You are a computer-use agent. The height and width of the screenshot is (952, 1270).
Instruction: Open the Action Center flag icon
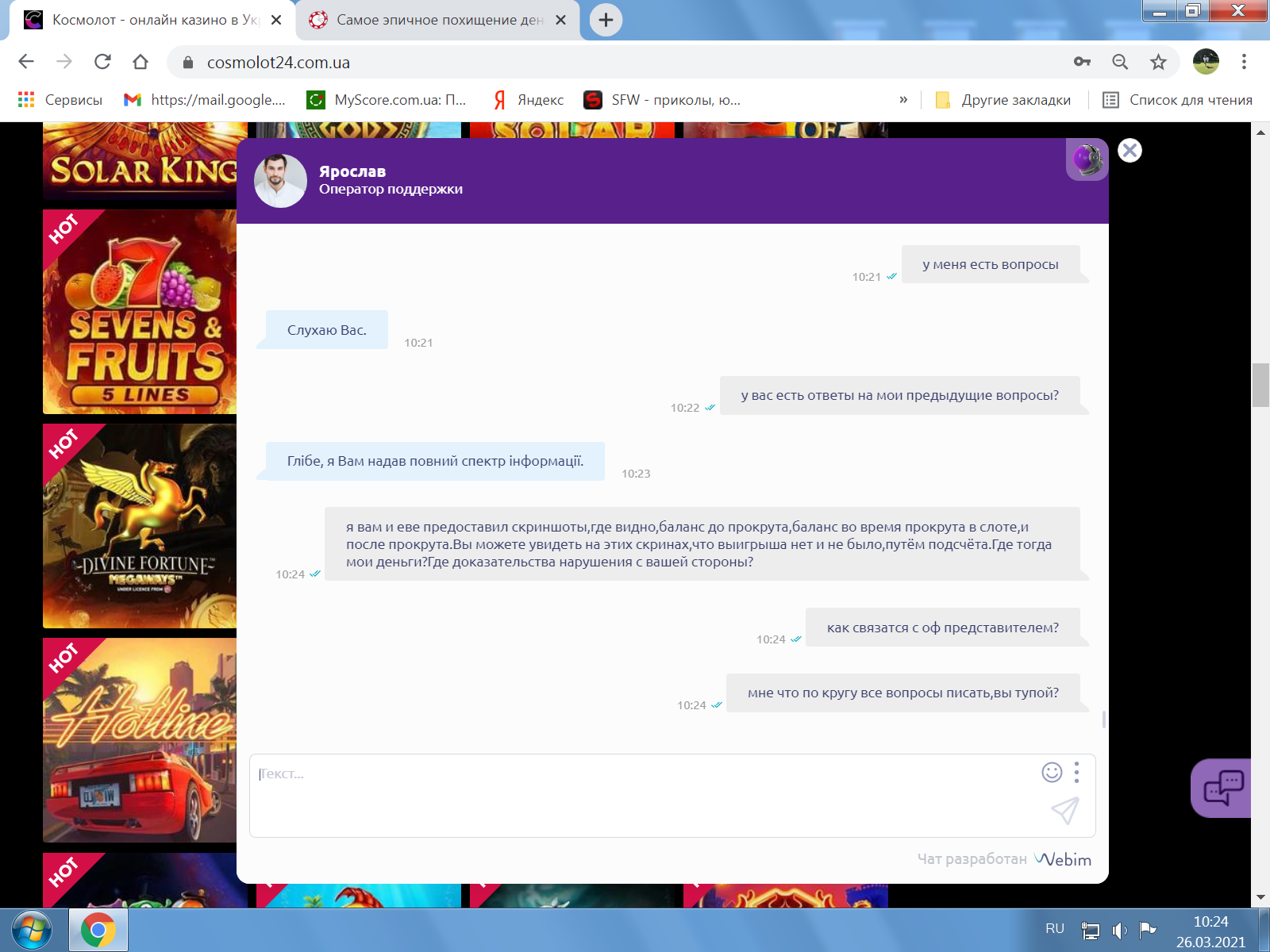coord(1147,930)
